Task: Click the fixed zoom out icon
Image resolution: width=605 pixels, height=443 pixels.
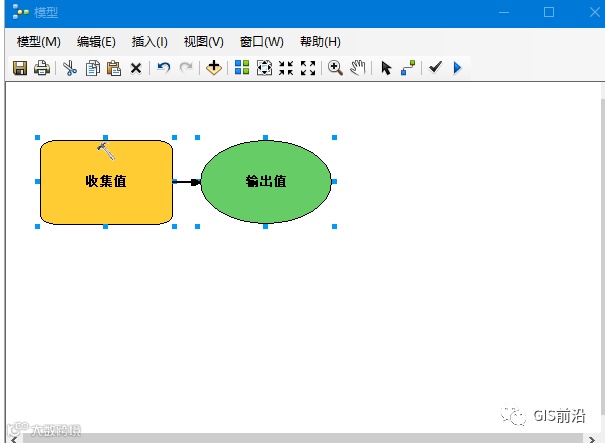Action: (308, 68)
